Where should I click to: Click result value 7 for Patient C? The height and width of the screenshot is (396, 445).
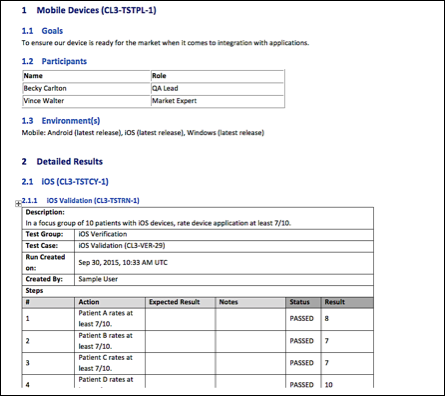[x=327, y=363]
